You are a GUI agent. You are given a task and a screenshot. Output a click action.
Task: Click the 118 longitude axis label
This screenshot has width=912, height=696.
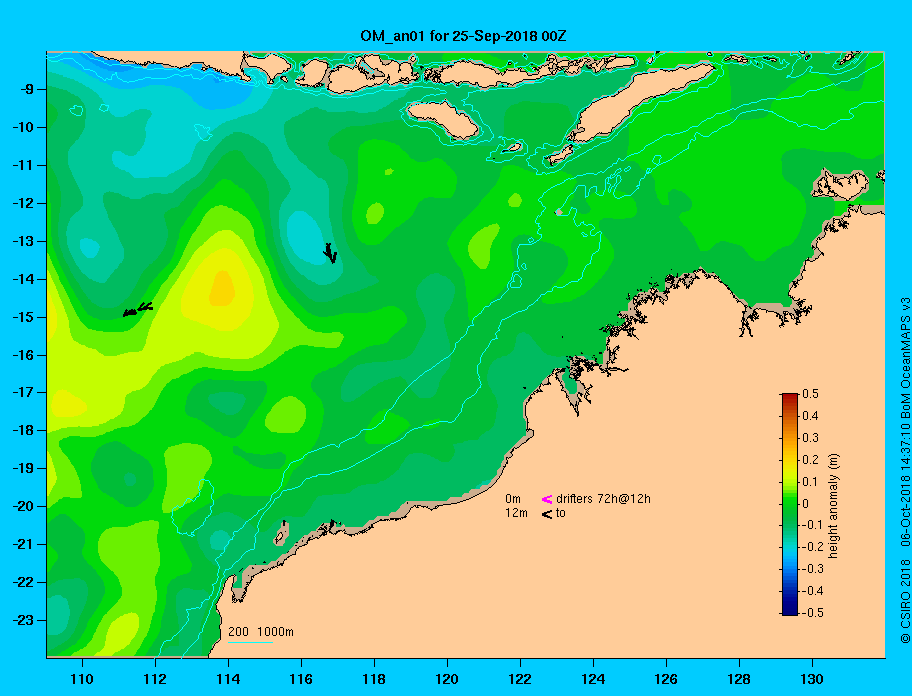(374, 679)
